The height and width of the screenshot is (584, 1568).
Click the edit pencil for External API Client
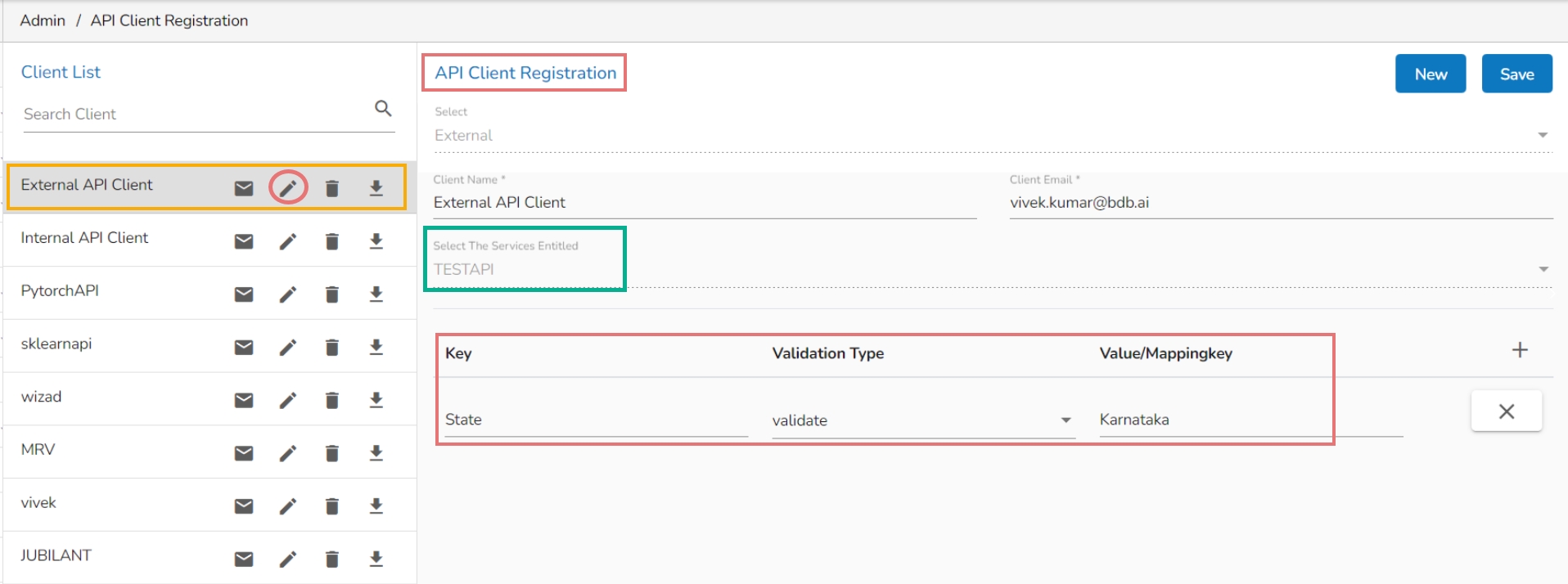[288, 188]
